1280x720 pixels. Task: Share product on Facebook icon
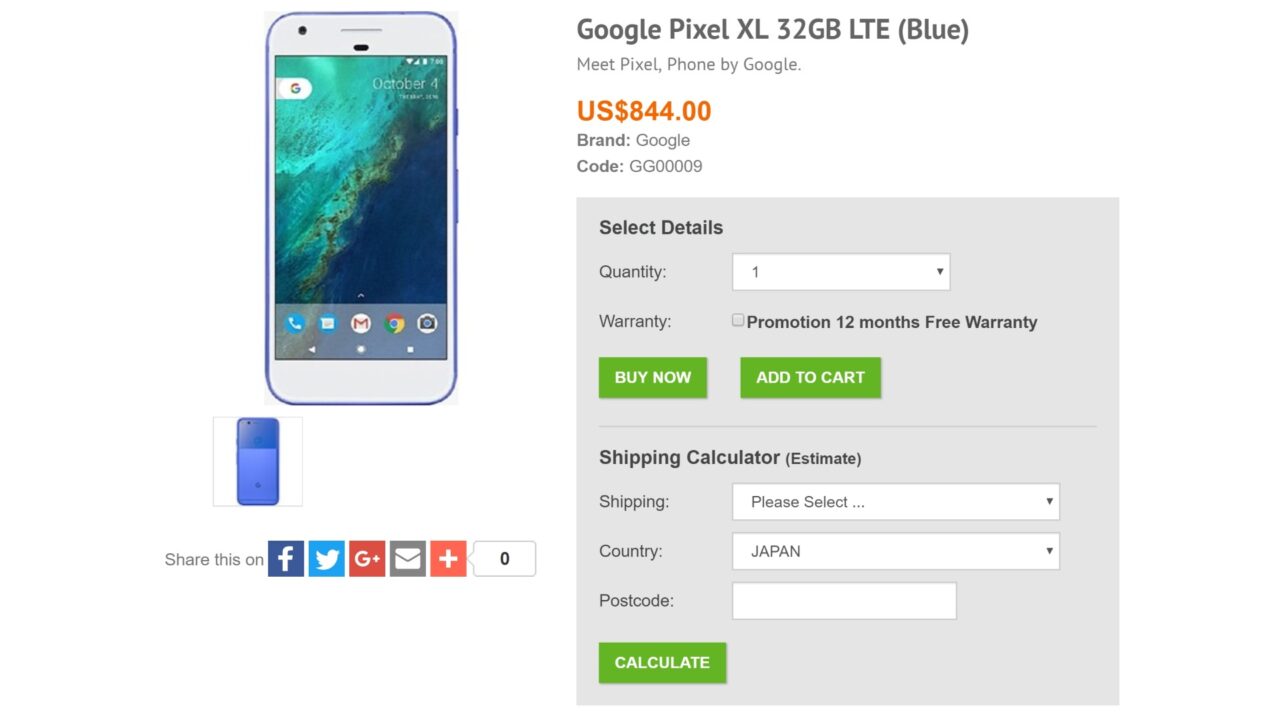tap(286, 558)
